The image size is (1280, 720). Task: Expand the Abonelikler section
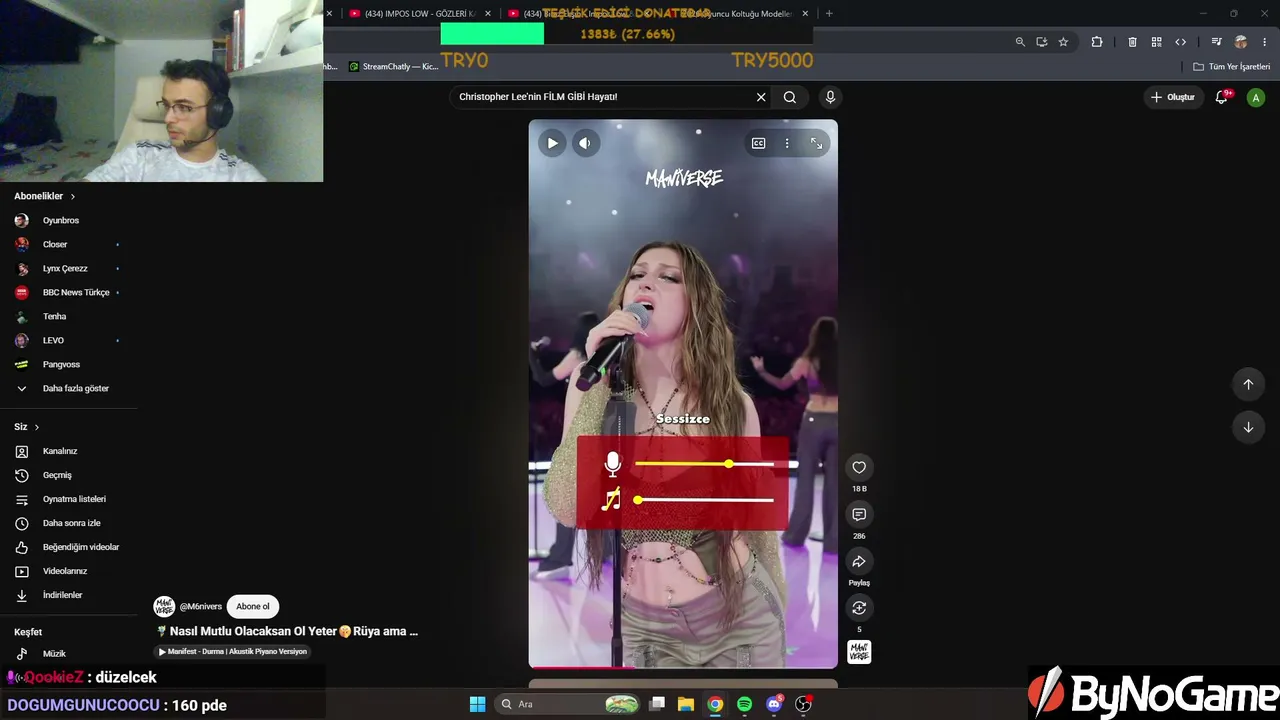click(x=45, y=196)
